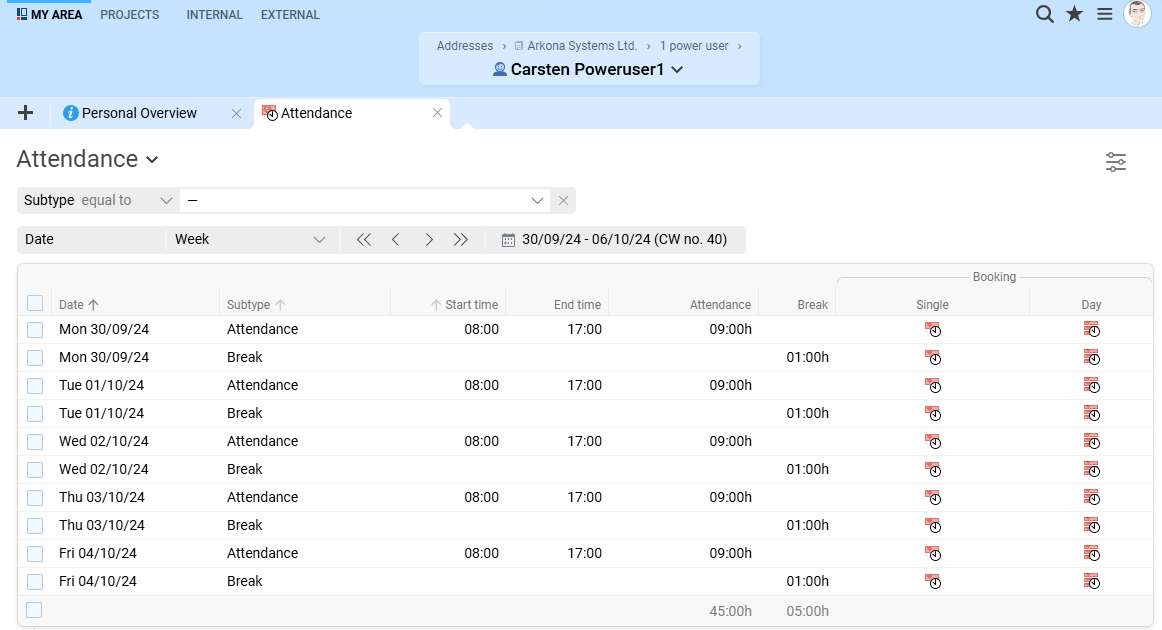The width and height of the screenshot is (1162, 630).
Task: Open MY AREA menu
Action: coord(49,14)
